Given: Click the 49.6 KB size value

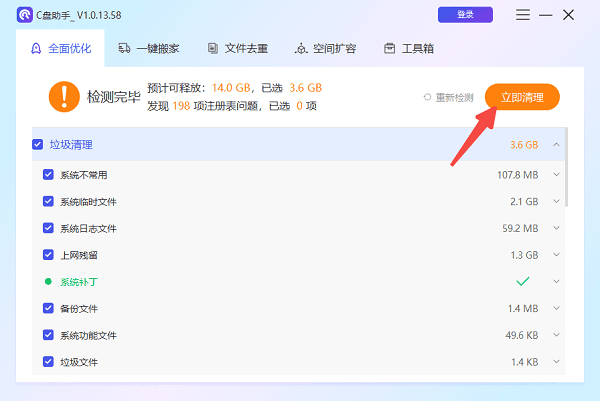Looking at the screenshot, I should (522, 335).
